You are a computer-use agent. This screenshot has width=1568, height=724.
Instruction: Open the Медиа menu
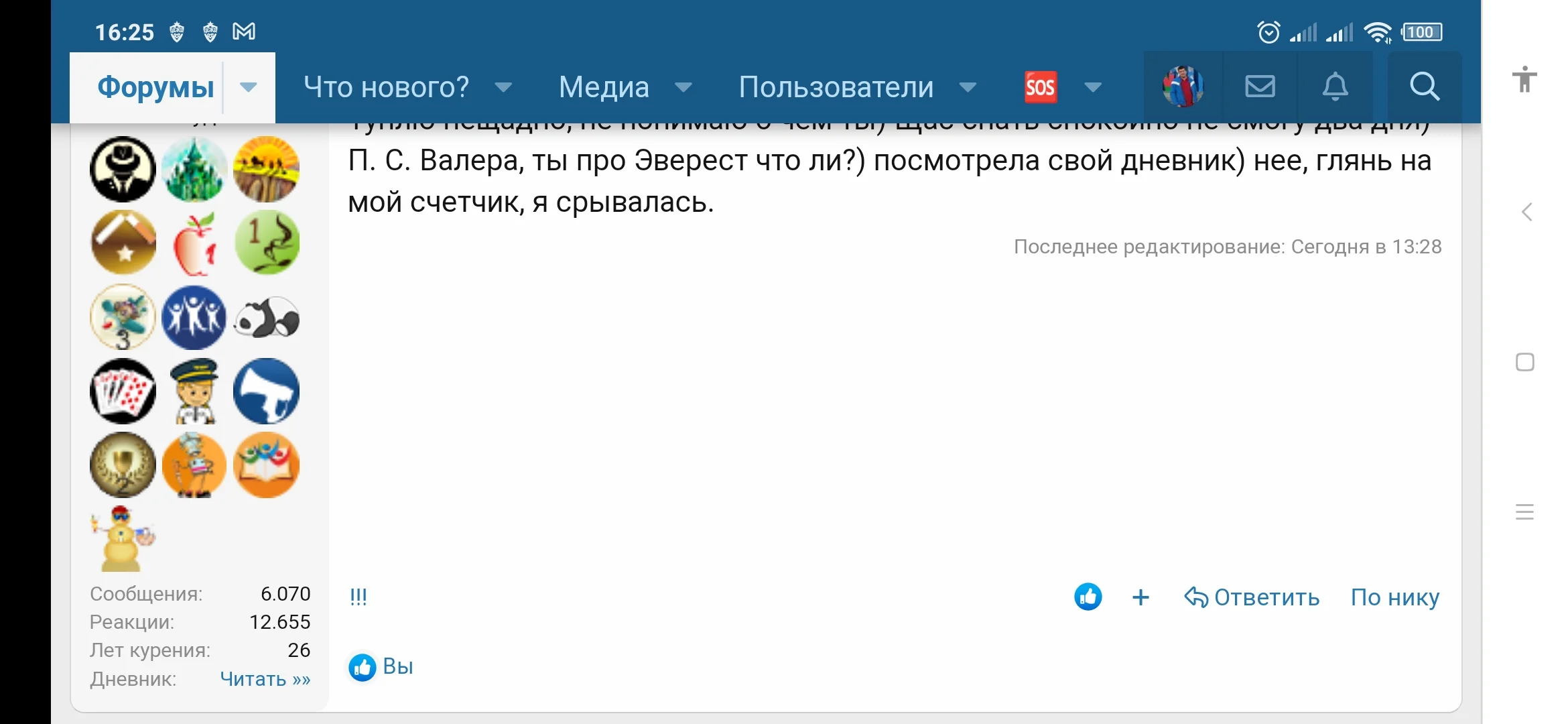tap(604, 86)
